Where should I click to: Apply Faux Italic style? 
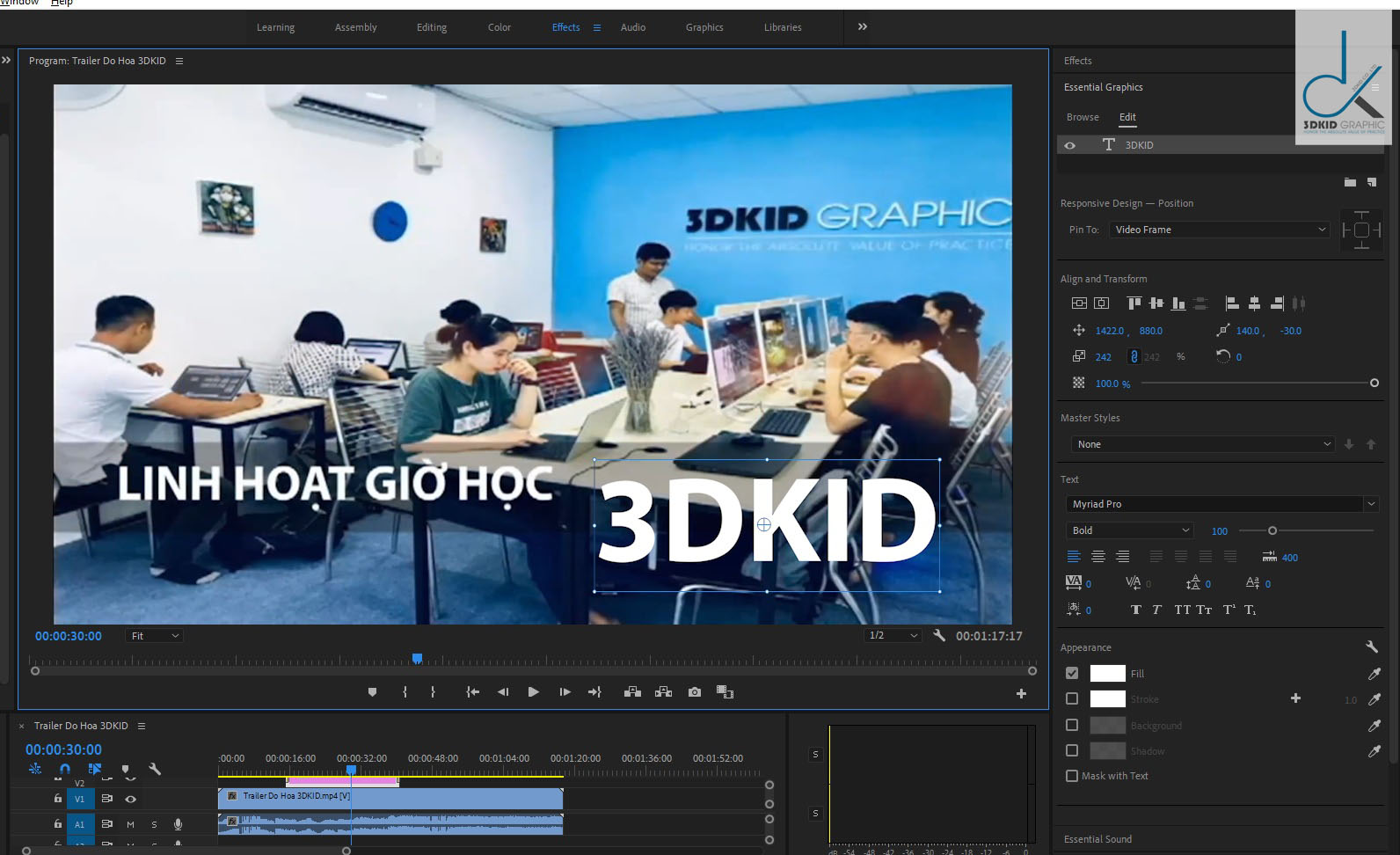click(1156, 610)
